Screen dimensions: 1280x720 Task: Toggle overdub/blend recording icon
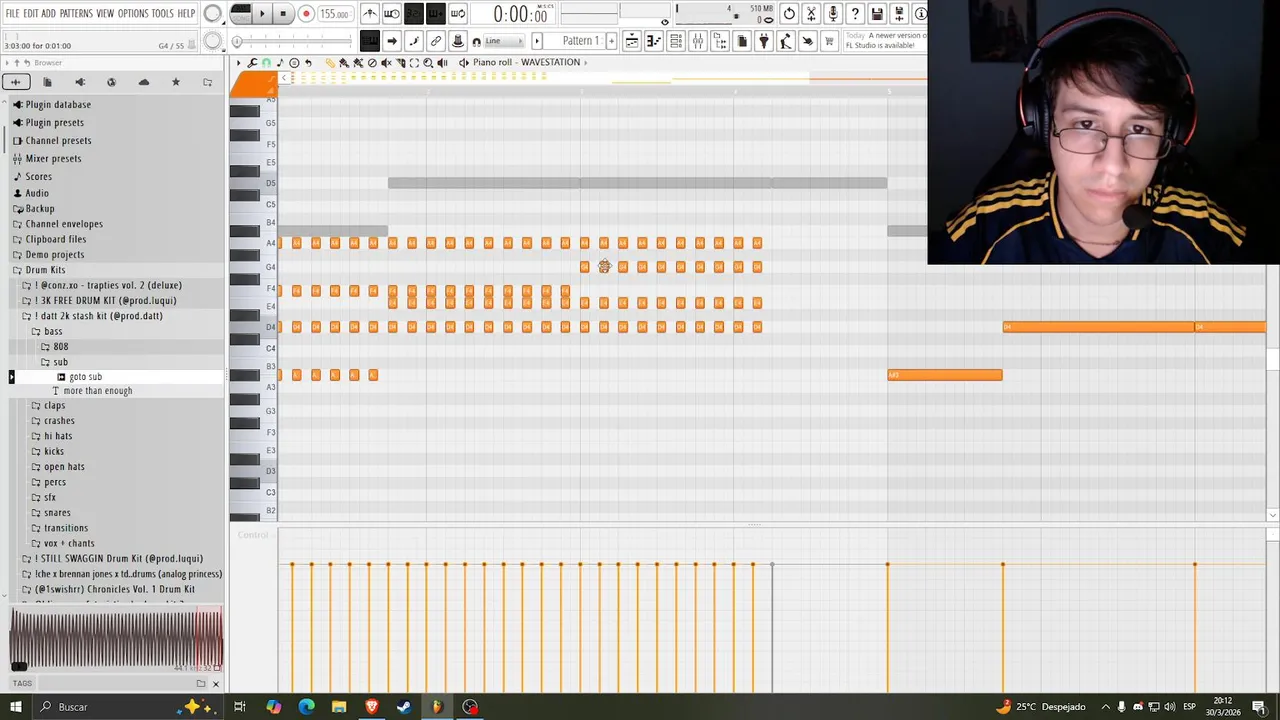click(435, 14)
